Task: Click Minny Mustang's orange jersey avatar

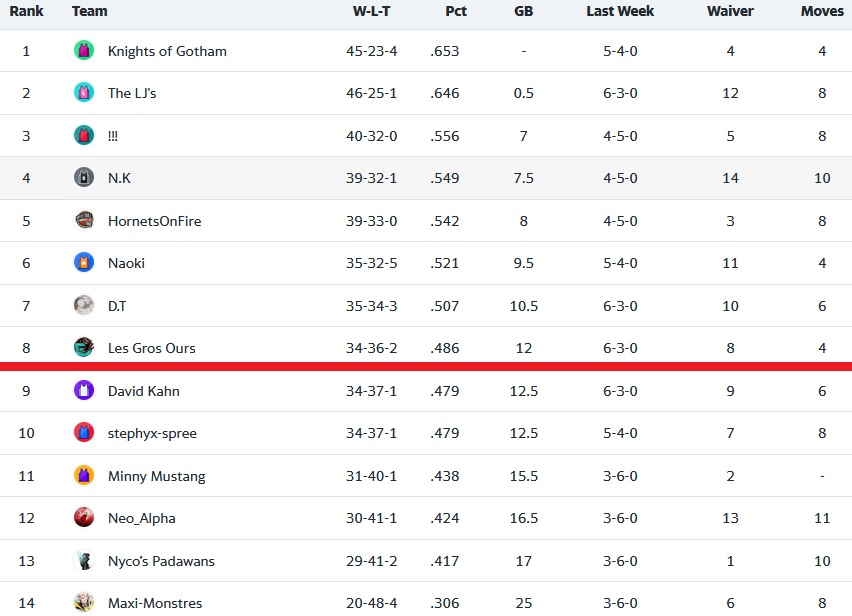Action: (84, 476)
